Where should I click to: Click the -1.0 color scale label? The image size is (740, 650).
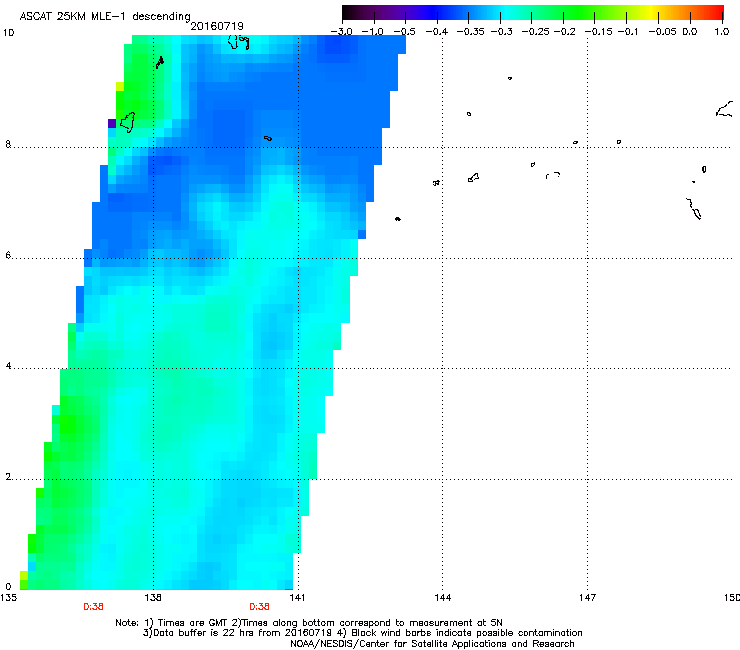[372, 32]
